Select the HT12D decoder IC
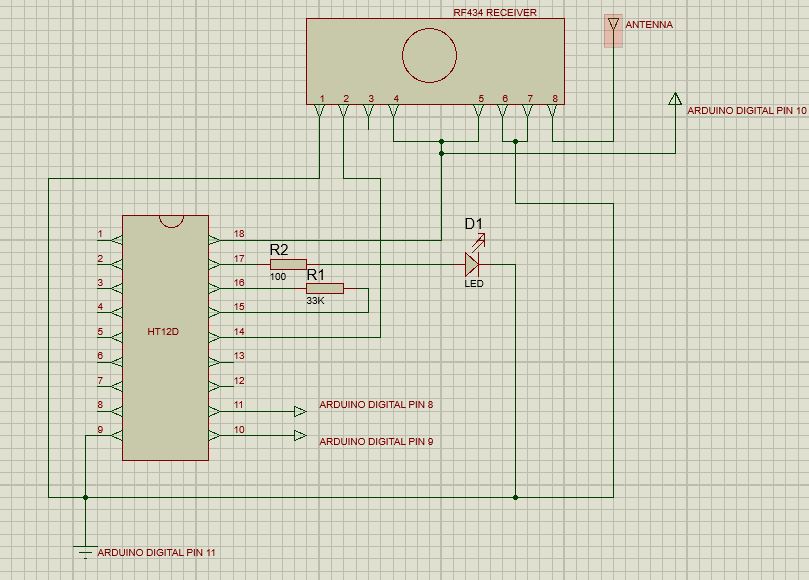809x580 pixels. click(x=163, y=335)
